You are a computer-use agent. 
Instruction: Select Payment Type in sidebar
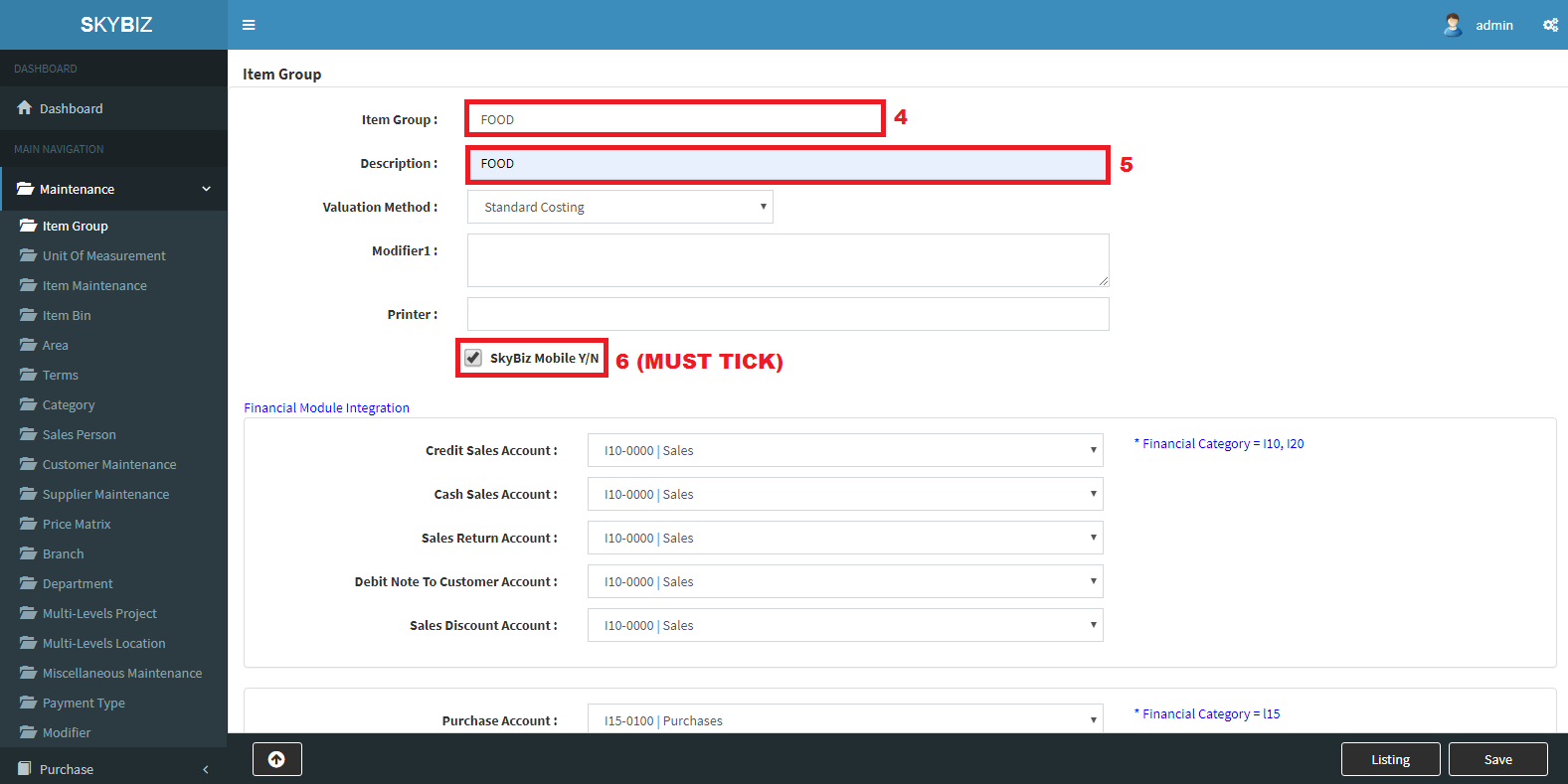click(x=84, y=703)
